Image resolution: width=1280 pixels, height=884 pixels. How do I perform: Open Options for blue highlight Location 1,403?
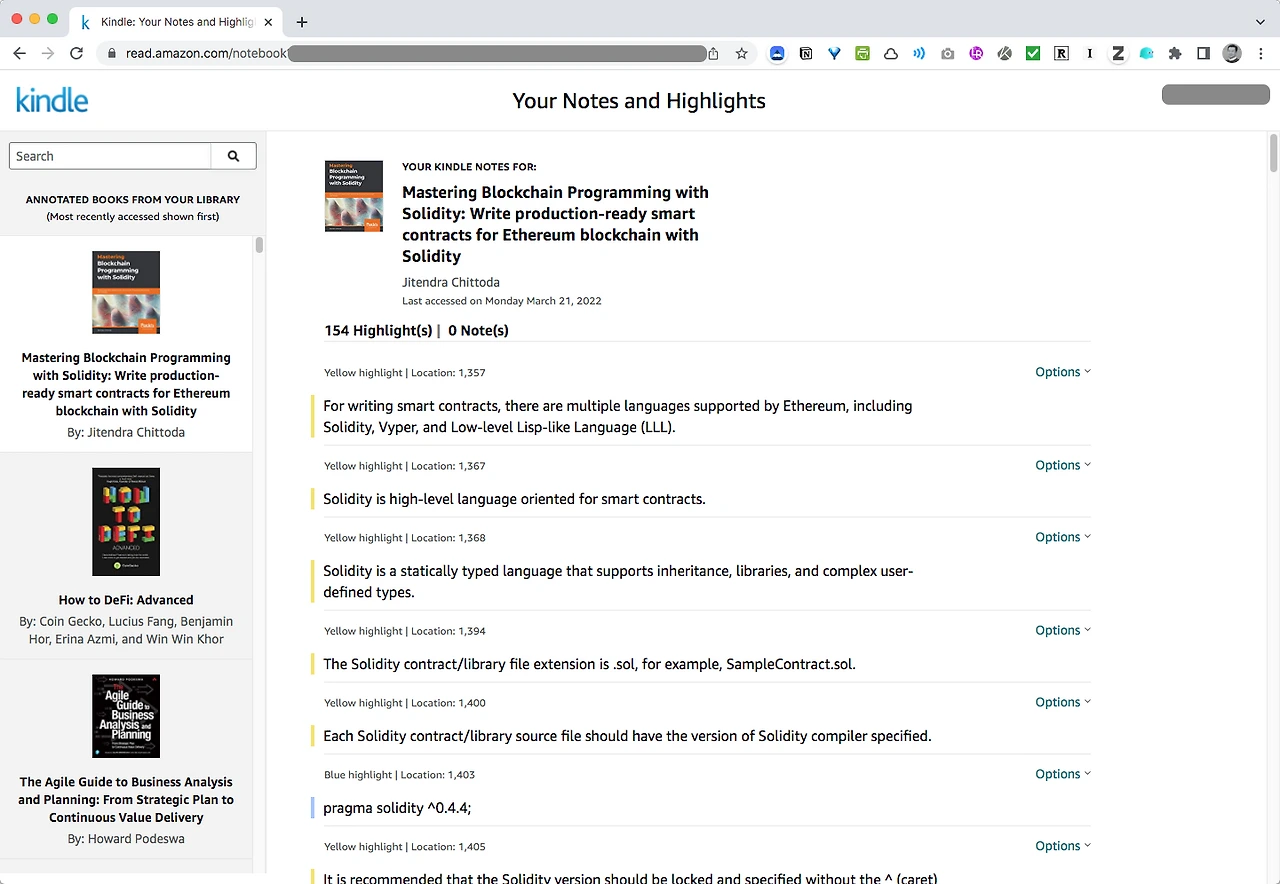[1063, 774]
